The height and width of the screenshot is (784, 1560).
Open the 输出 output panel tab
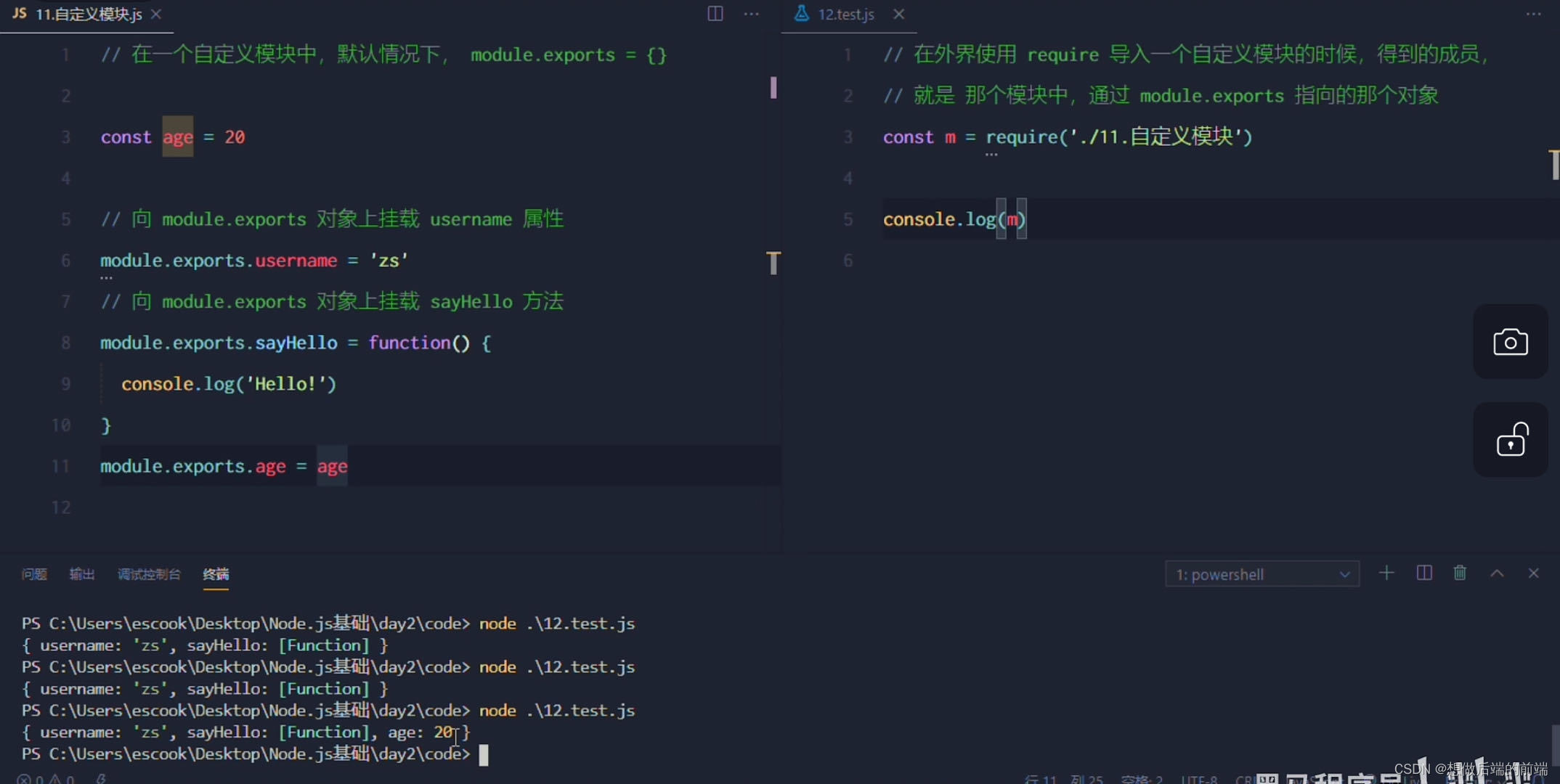click(x=82, y=574)
